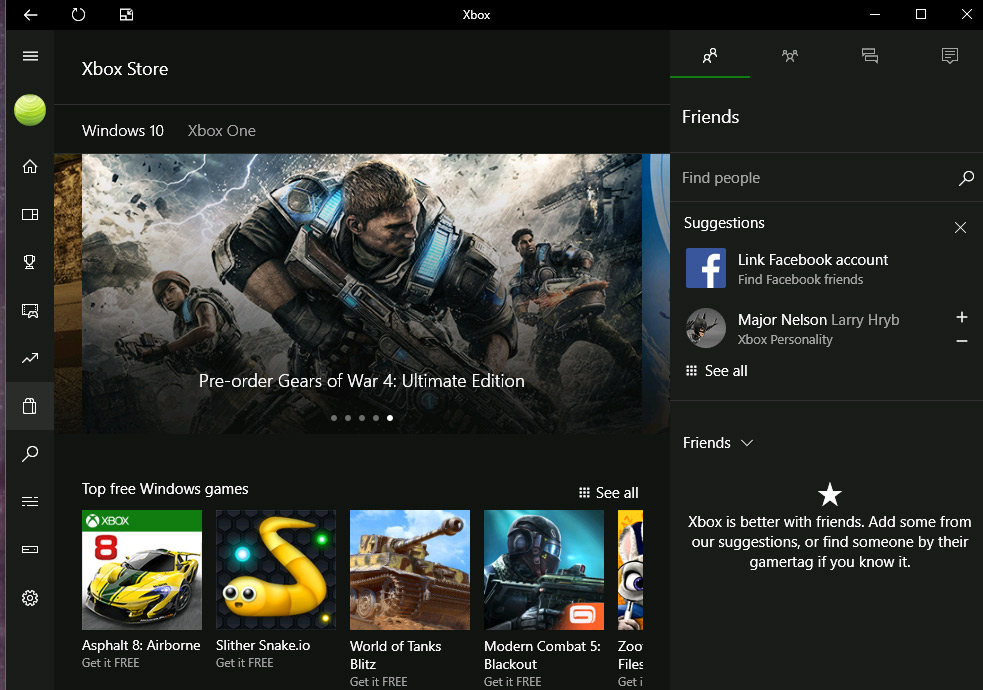Switch to the Messages tab icon
This screenshot has width=983, height=690.
(870, 56)
